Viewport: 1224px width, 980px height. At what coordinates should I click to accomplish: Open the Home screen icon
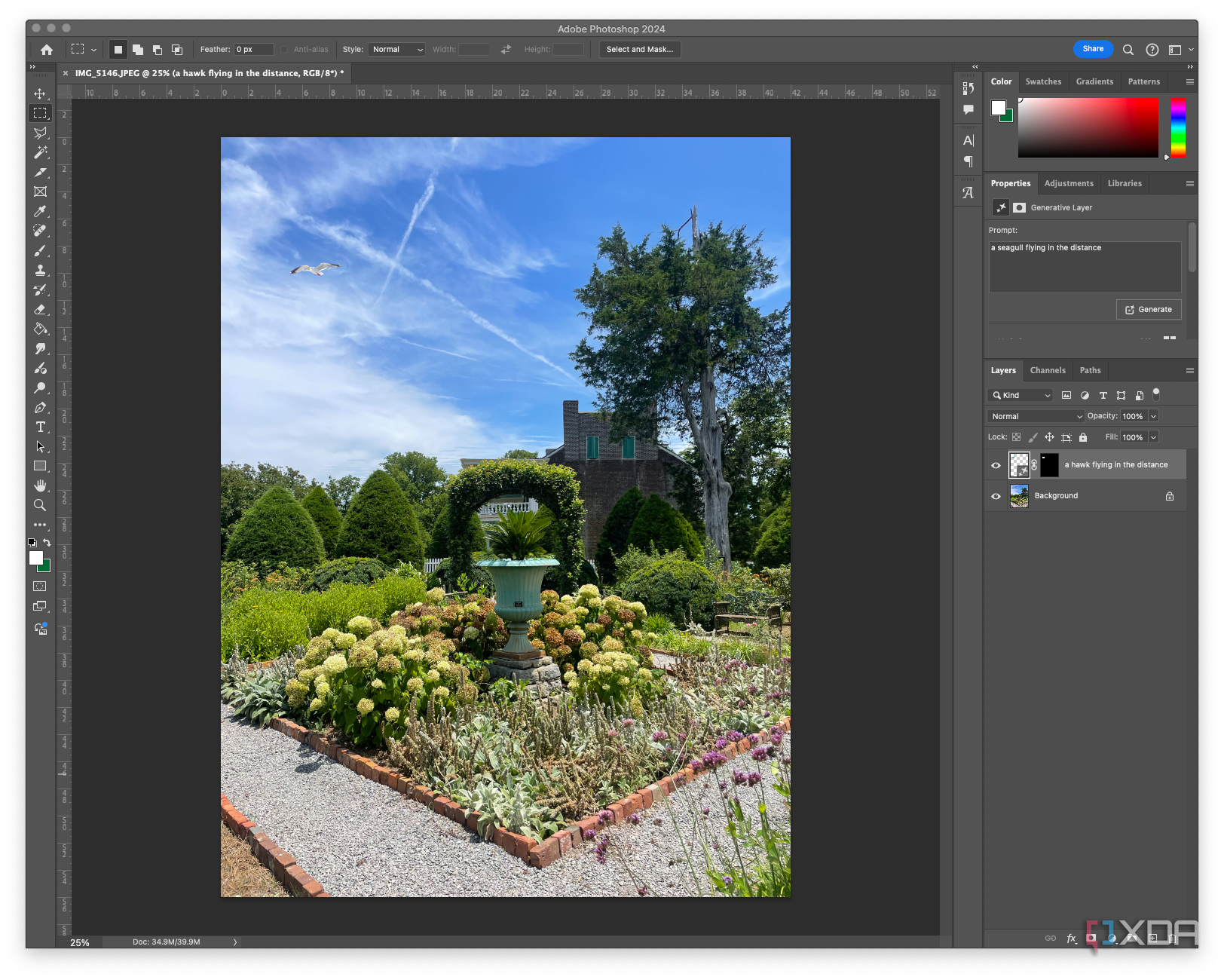pos(47,50)
